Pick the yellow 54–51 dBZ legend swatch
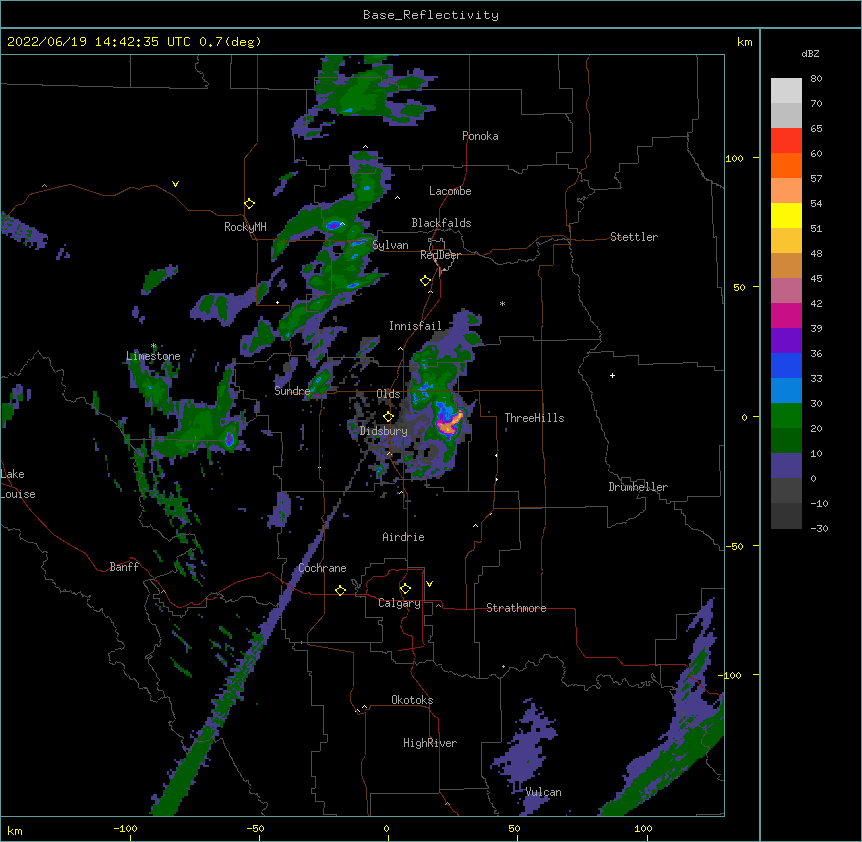This screenshot has width=862, height=842. [x=786, y=215]
